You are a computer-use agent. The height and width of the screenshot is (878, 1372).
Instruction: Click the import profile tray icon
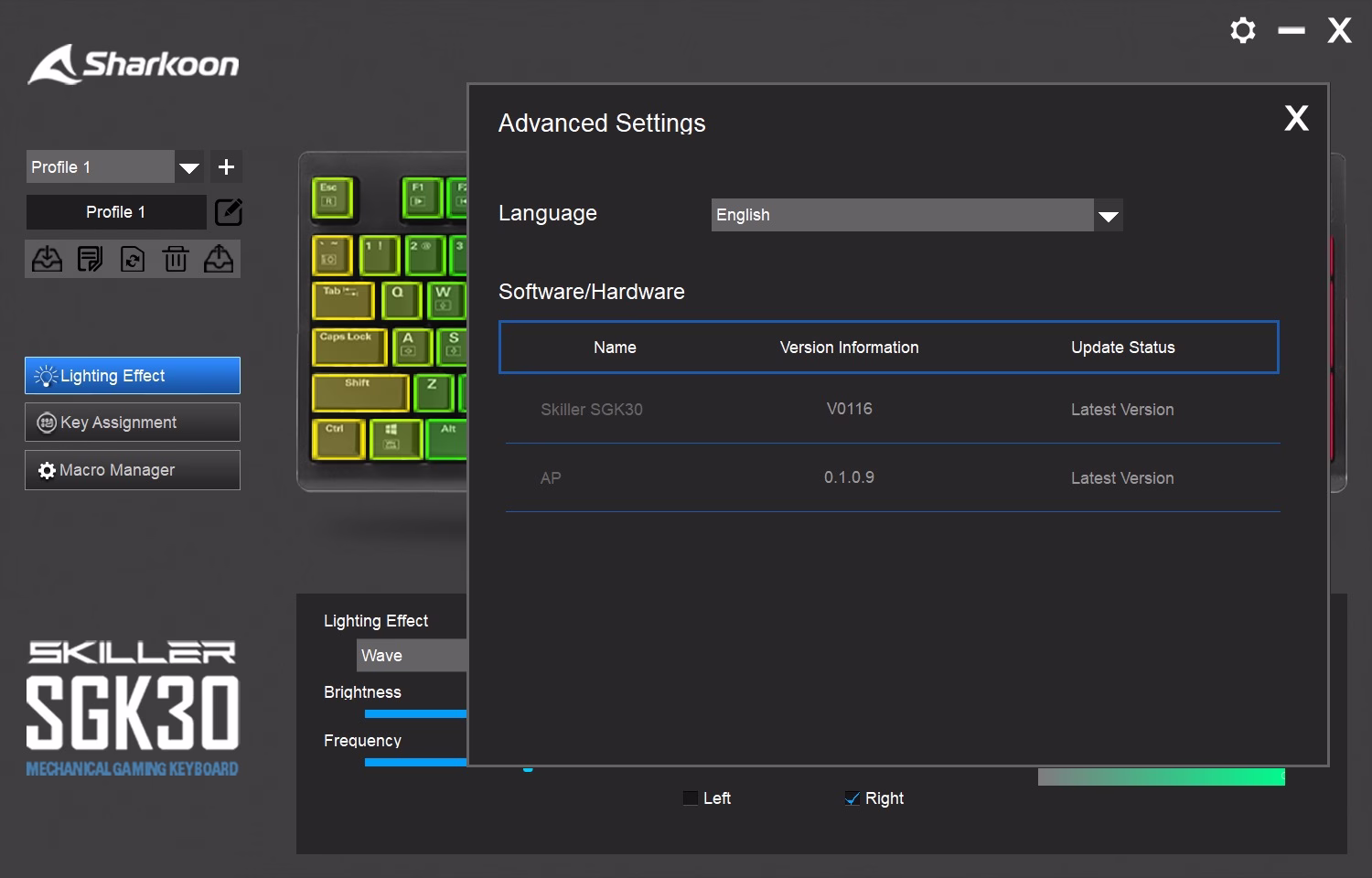pos(48,259)
